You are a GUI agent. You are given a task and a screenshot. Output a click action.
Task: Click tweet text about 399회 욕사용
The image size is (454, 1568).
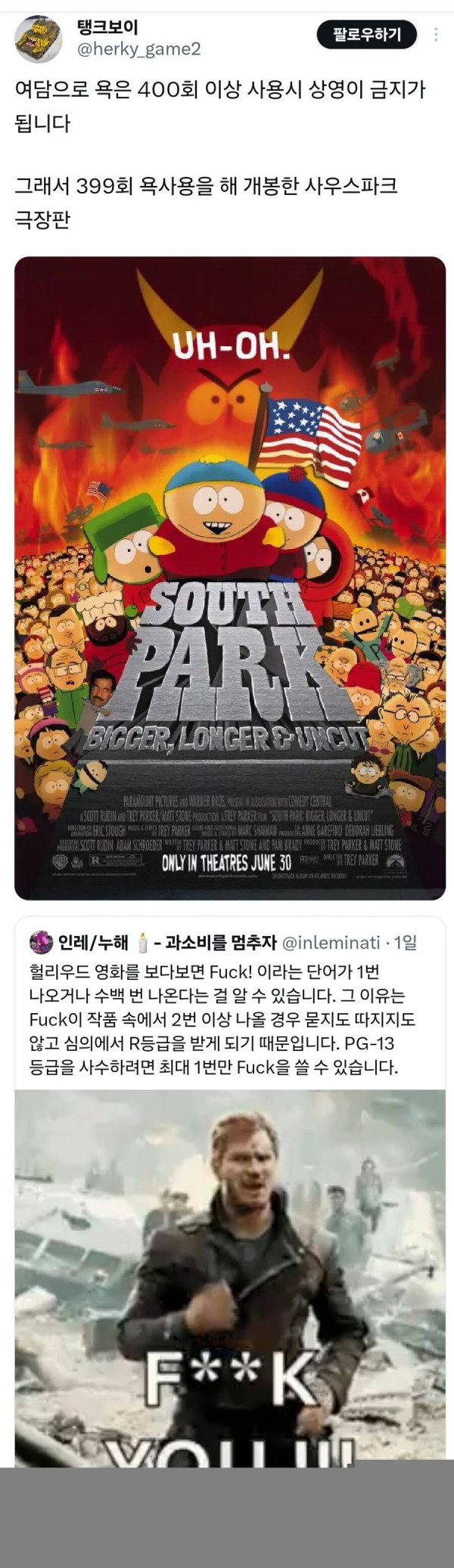click(x=206, y=202)
